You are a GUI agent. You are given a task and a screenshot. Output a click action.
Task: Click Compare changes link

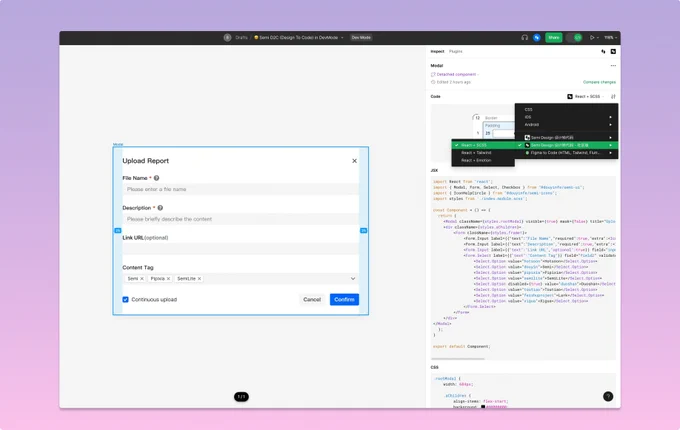599,82
